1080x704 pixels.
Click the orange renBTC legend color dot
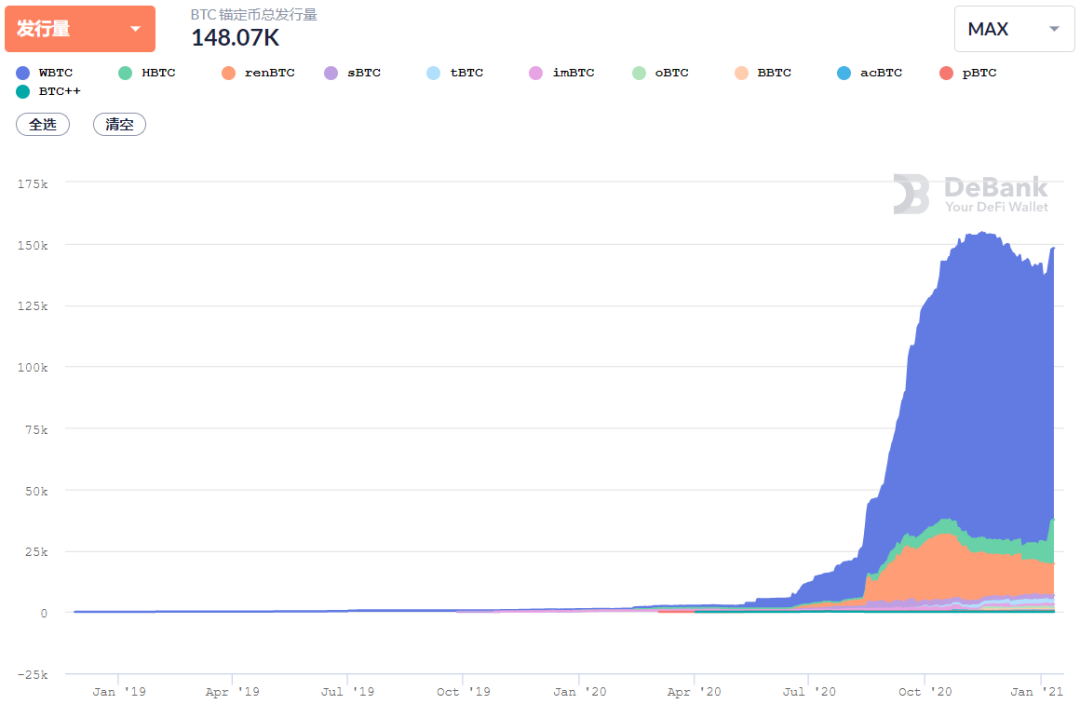[229, 73]
